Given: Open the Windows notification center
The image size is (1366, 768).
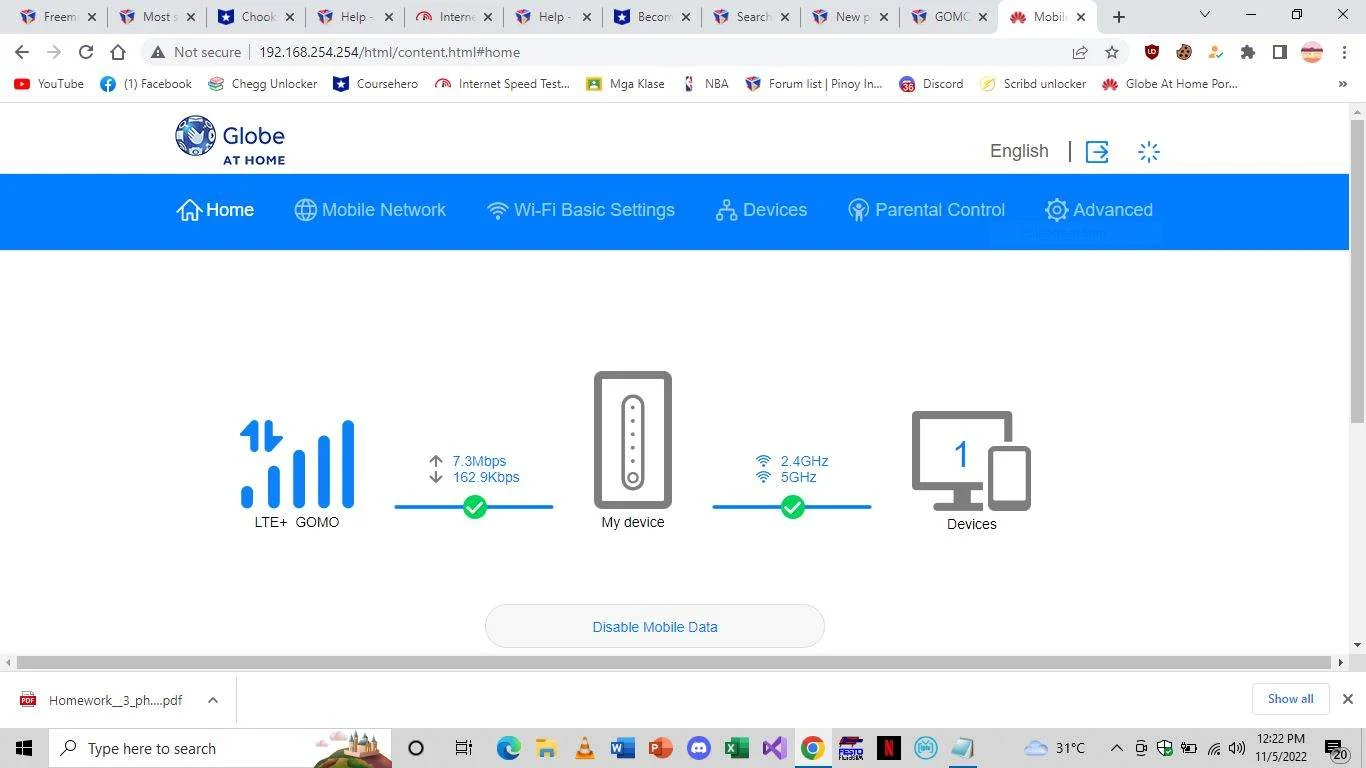Looking at the screenshot, I should point(1336,748).
